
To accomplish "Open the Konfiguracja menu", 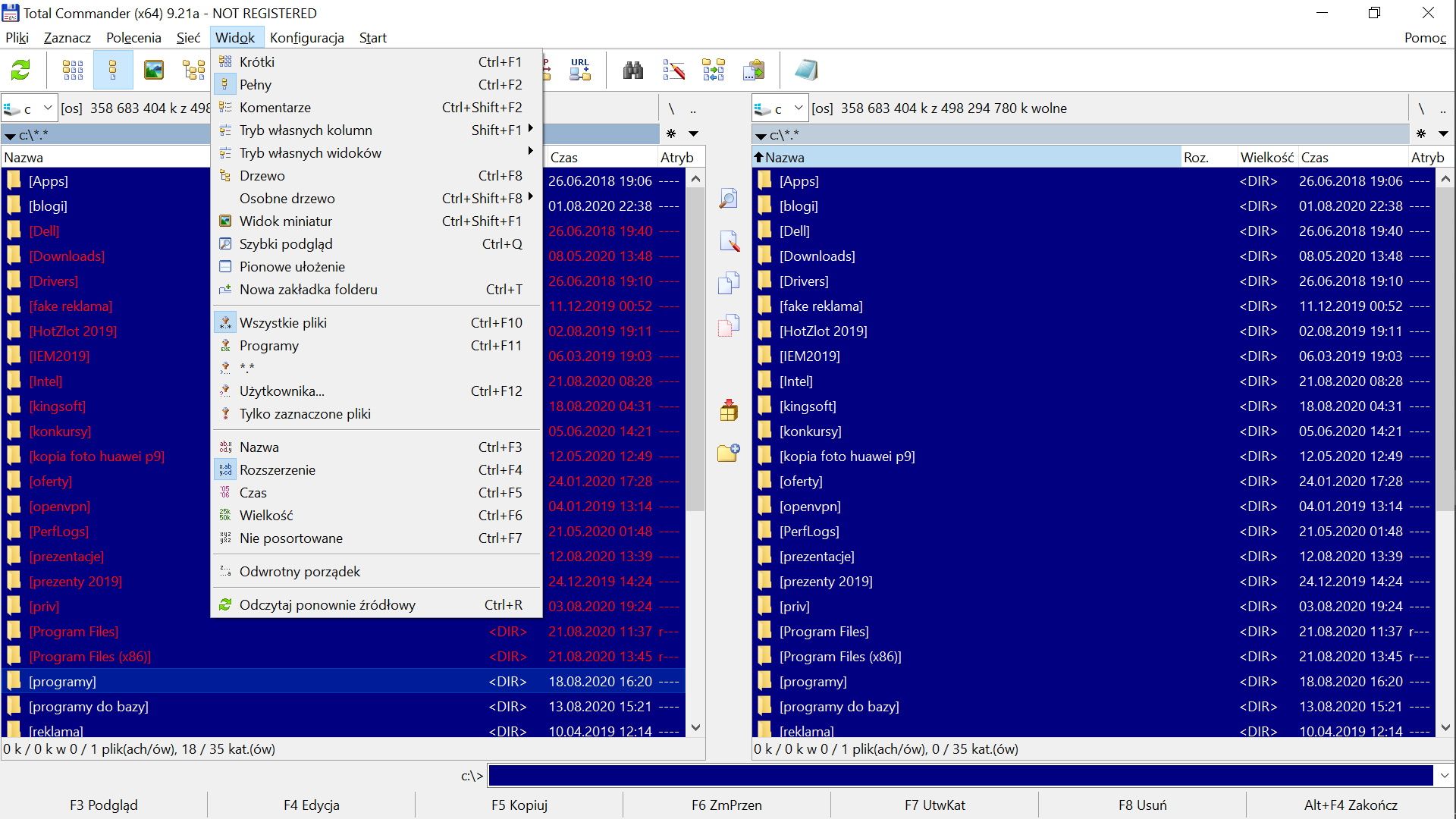I will 306,38.
